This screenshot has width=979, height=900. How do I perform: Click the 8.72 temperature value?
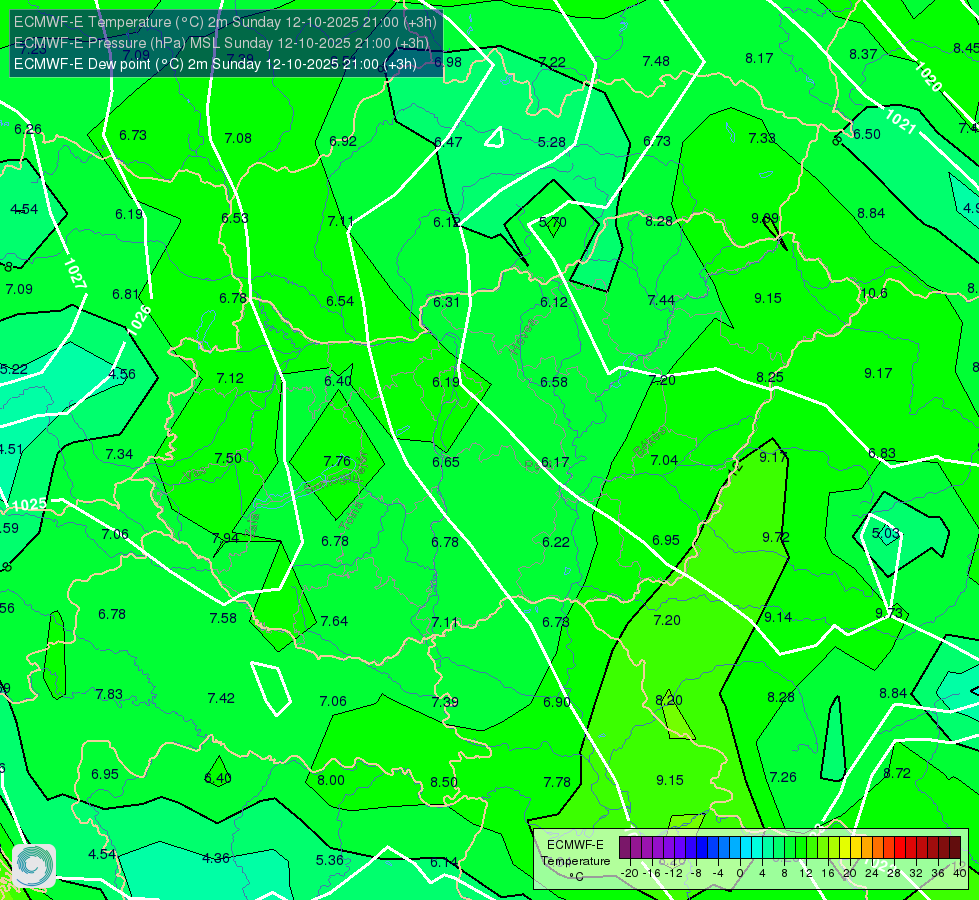(x=897, y=773)
